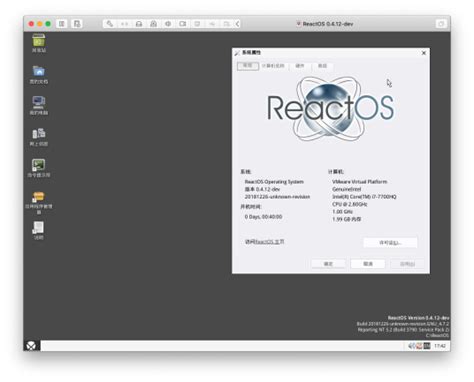Click the full screen icon in VMware title bar
The height and width of the screenshot is (382, 474).
441,24
